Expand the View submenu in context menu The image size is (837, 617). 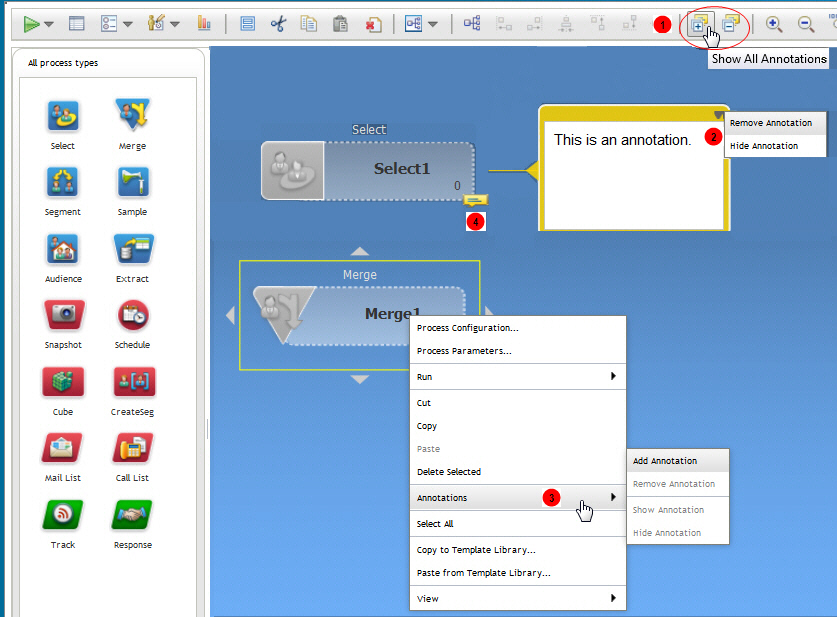(612, 599)
